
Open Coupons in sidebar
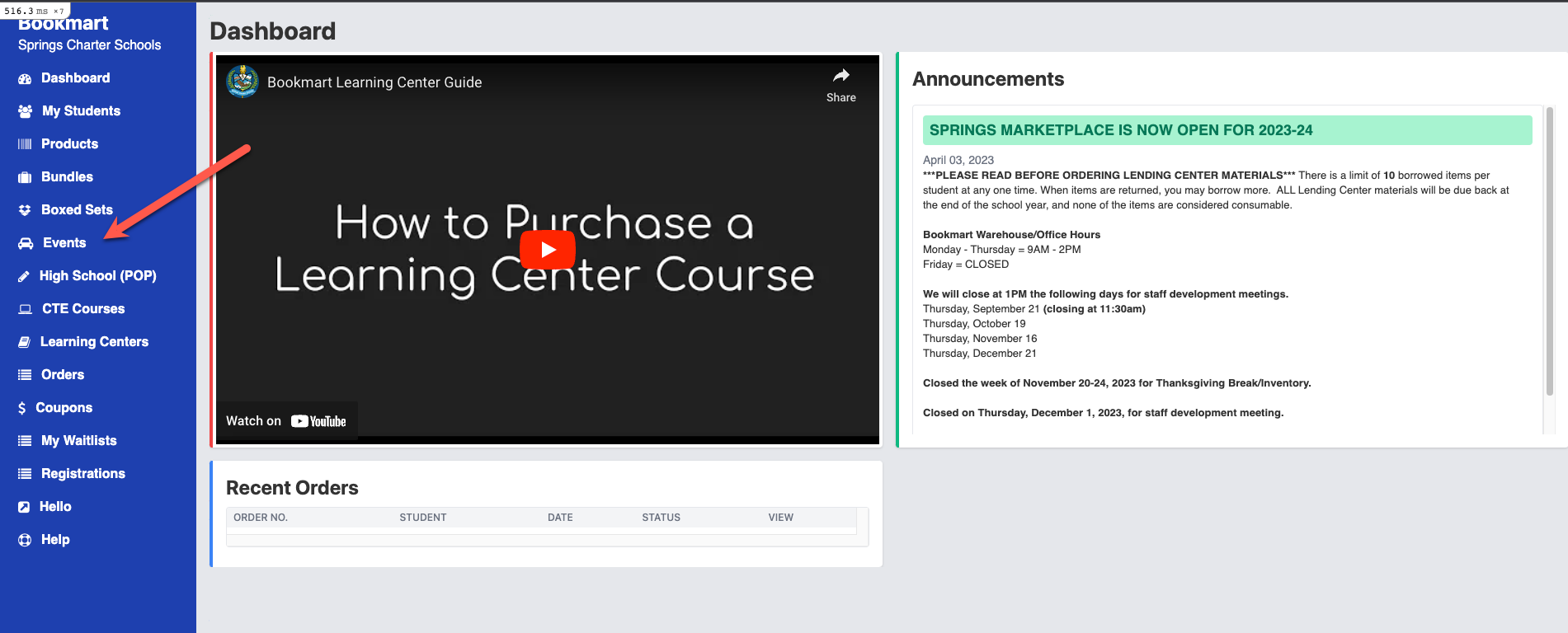(x=64, y=408)
